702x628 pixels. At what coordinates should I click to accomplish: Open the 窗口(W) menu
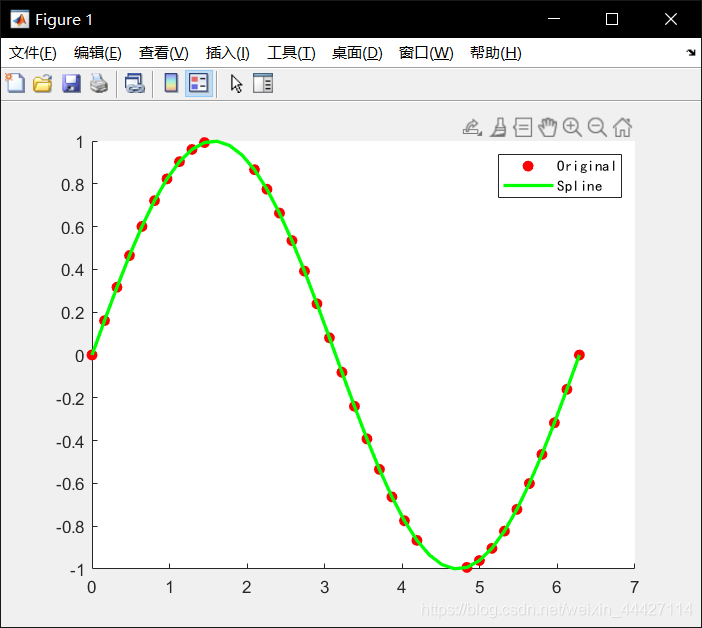426,53
